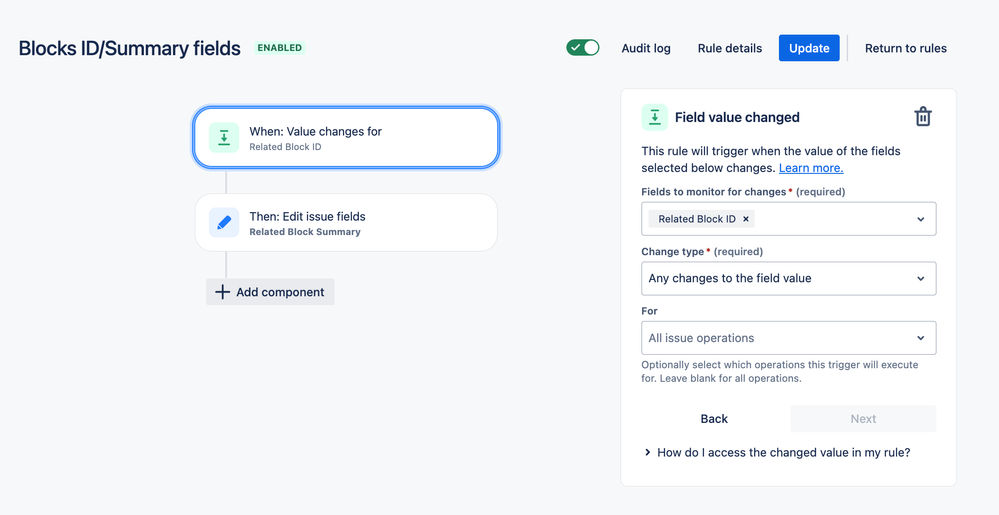The image size is (999, 515).
Task: Open the For issue operations dropdown
Action: [x=789, y=338]
